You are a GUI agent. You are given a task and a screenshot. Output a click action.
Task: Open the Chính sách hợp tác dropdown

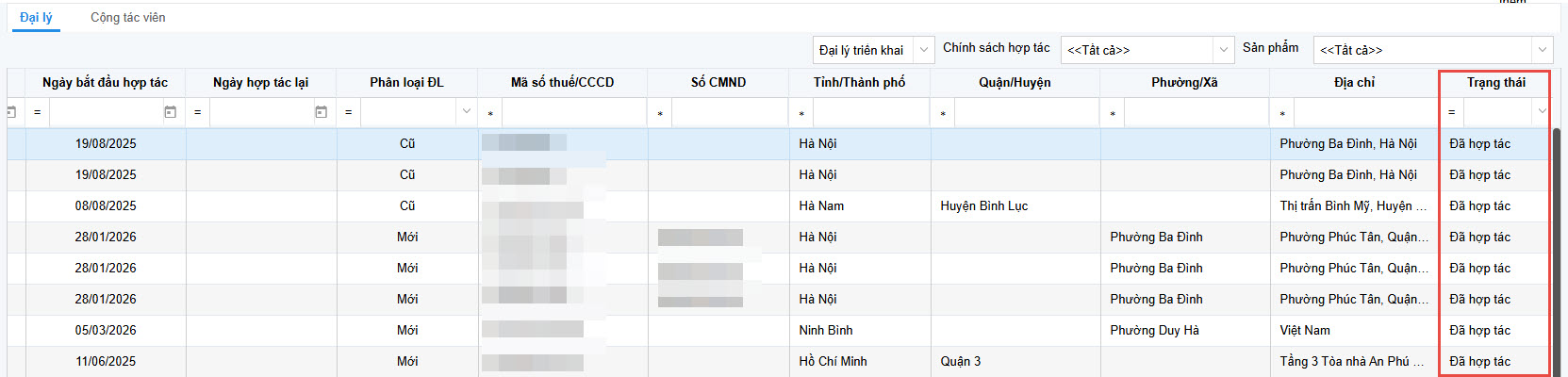pyautogui.click(x=1224, y=50)
